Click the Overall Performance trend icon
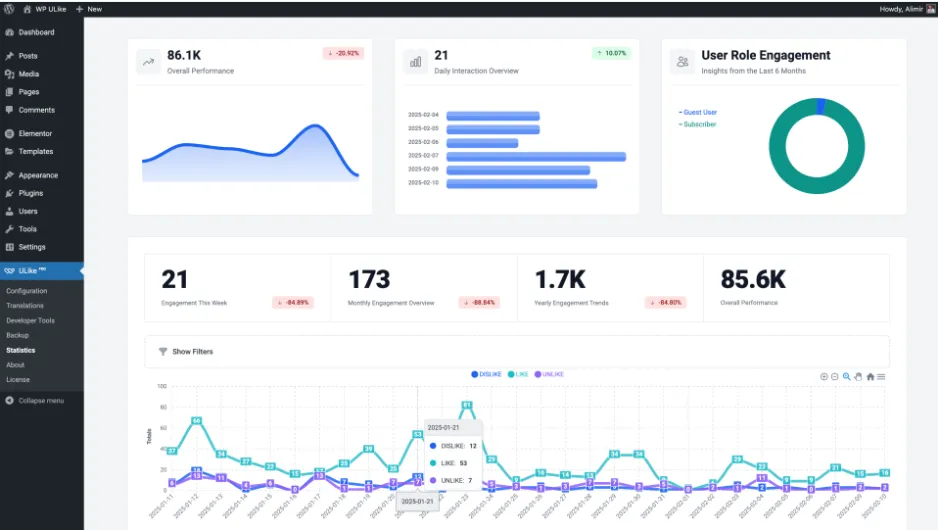 [x=148, y=62]
